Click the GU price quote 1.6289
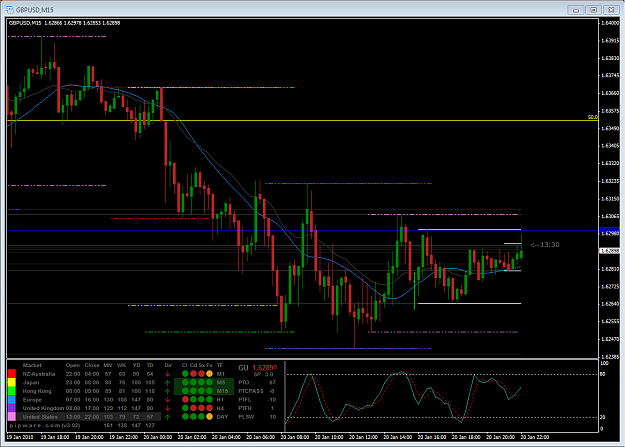 coord(265,368)
